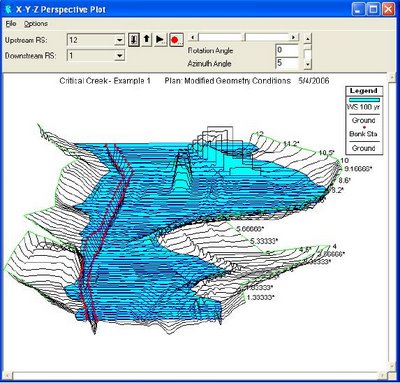Start the animation play button

coord(161,40)
